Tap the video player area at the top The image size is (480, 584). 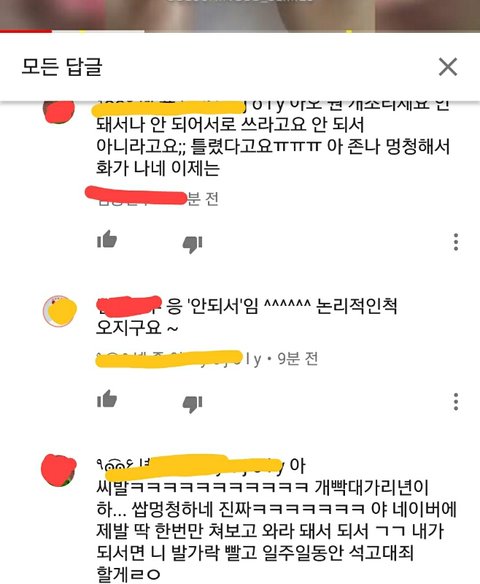(240, 15)
